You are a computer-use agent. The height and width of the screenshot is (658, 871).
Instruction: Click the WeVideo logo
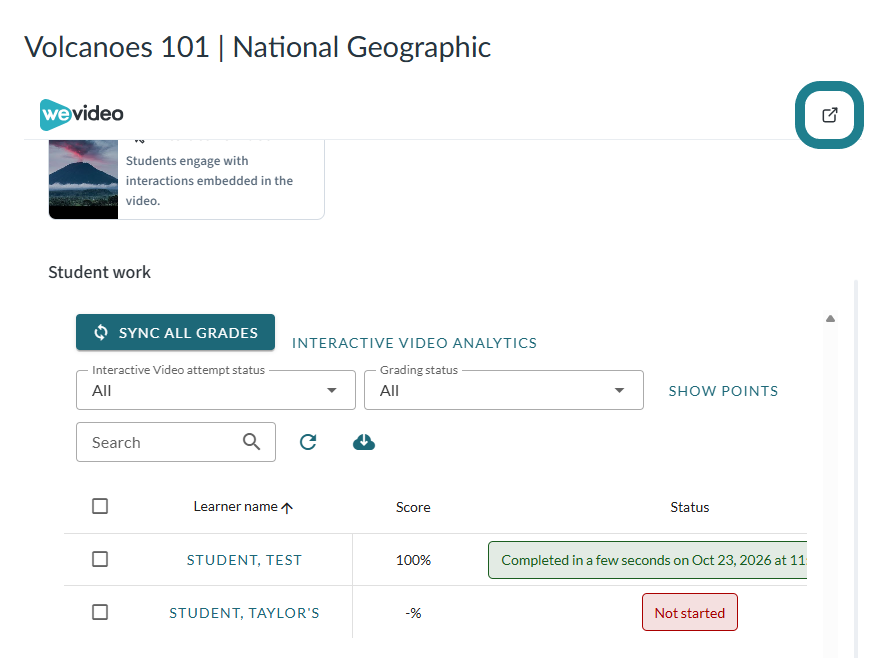[x=82, y=114]
